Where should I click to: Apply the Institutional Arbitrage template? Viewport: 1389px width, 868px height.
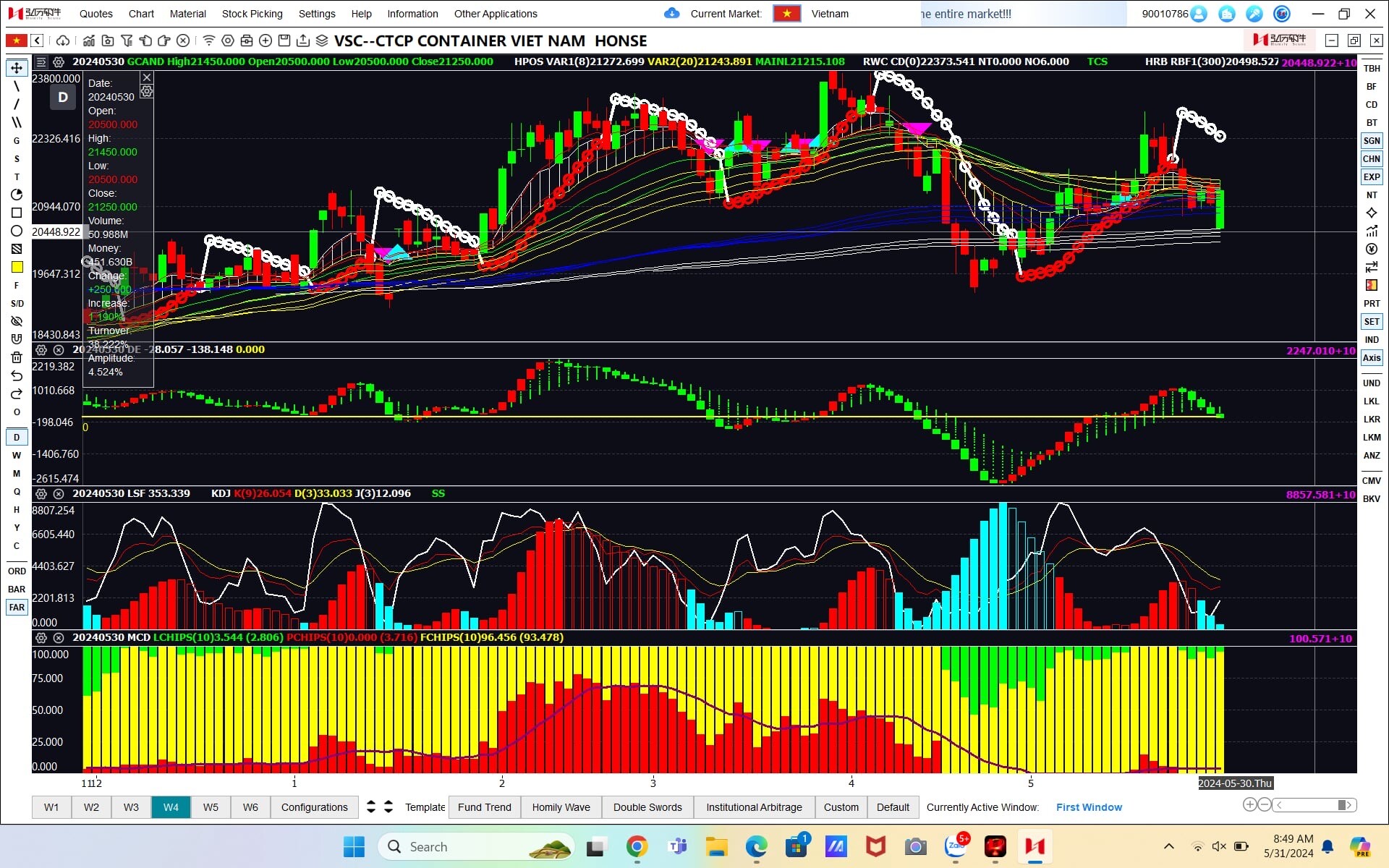pos(755,807)
